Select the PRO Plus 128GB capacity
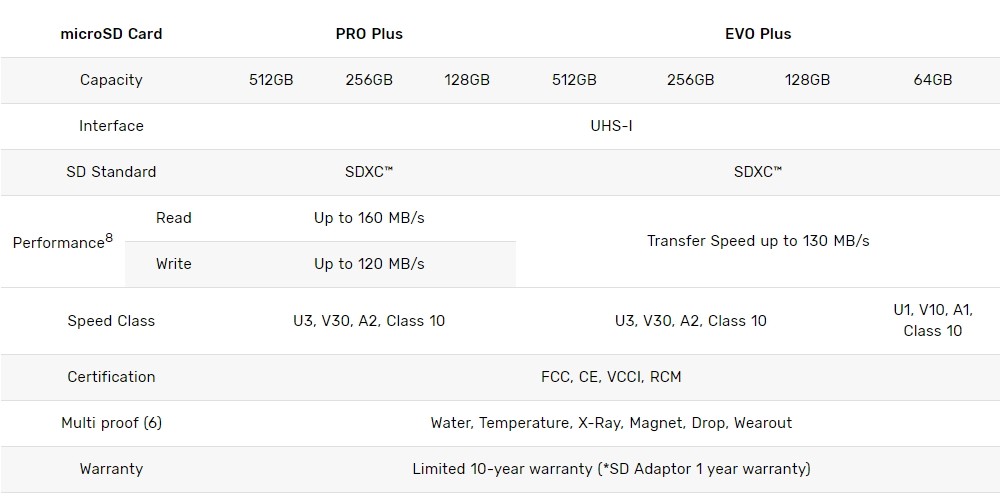This screenshot has width=1000, height=499. (x=467, y=80)
